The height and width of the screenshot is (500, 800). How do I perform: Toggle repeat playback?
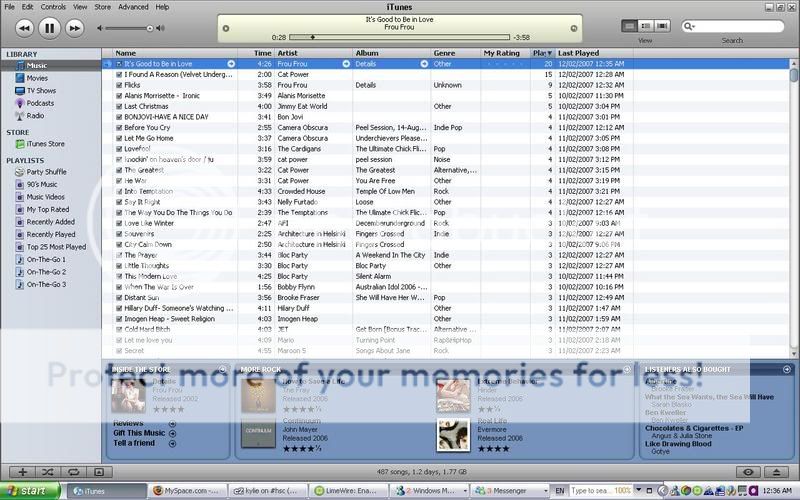point(73,472)
